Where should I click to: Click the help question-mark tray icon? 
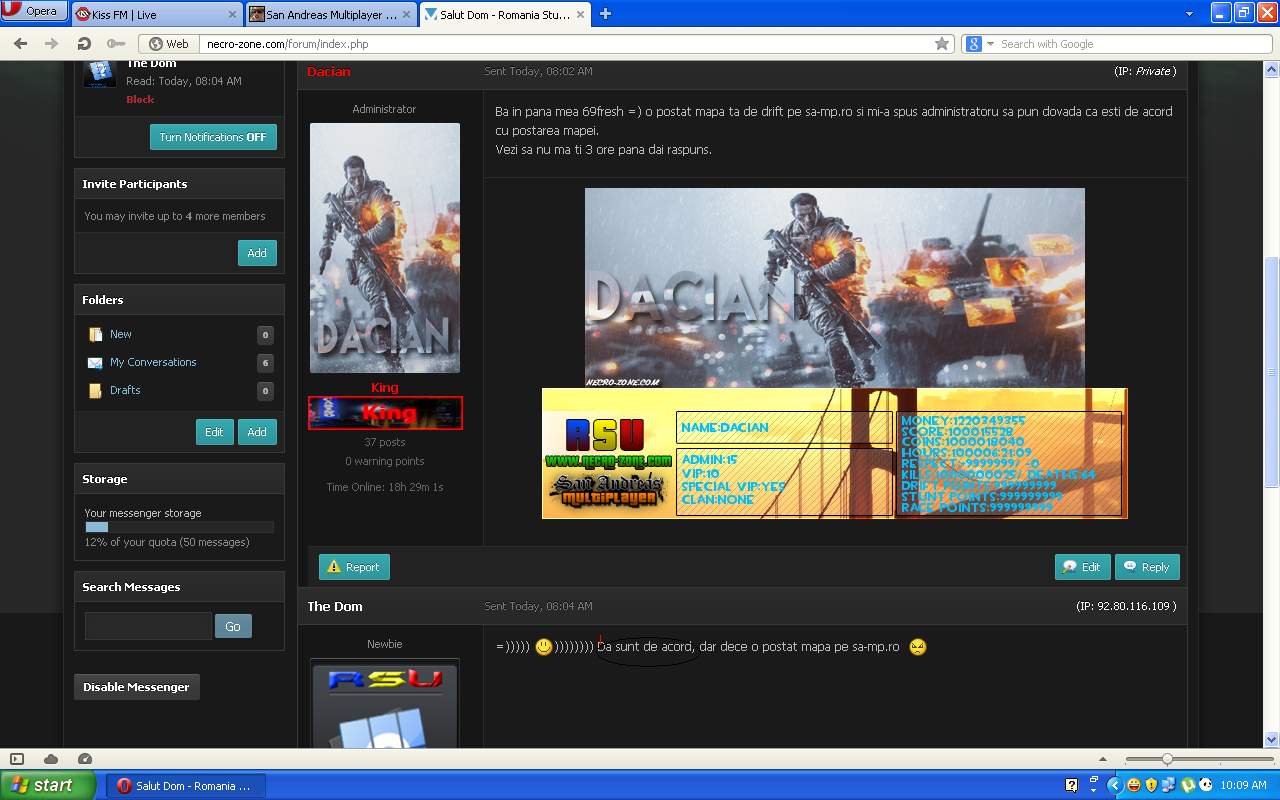pos(1072,785)
